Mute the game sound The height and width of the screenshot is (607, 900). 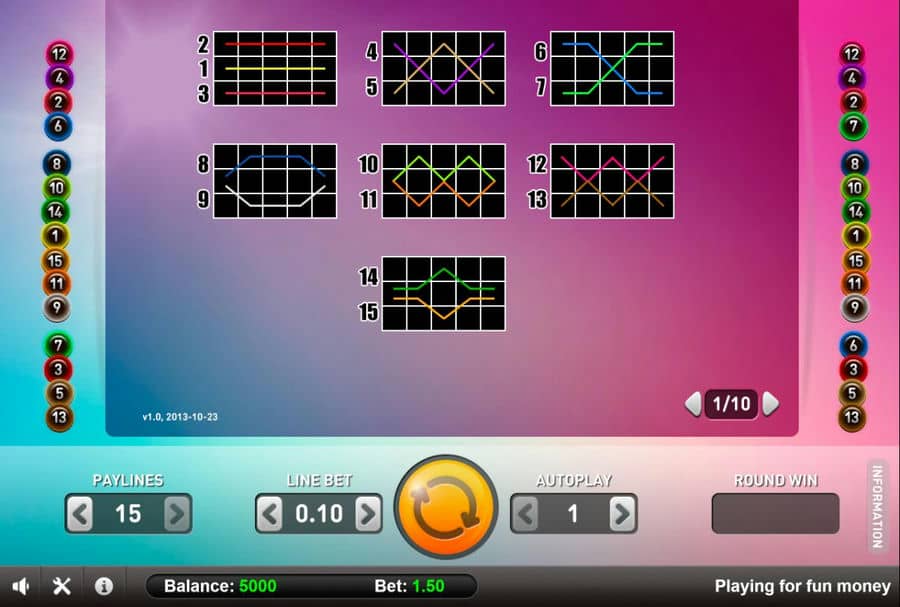click(x=21, y=586)
